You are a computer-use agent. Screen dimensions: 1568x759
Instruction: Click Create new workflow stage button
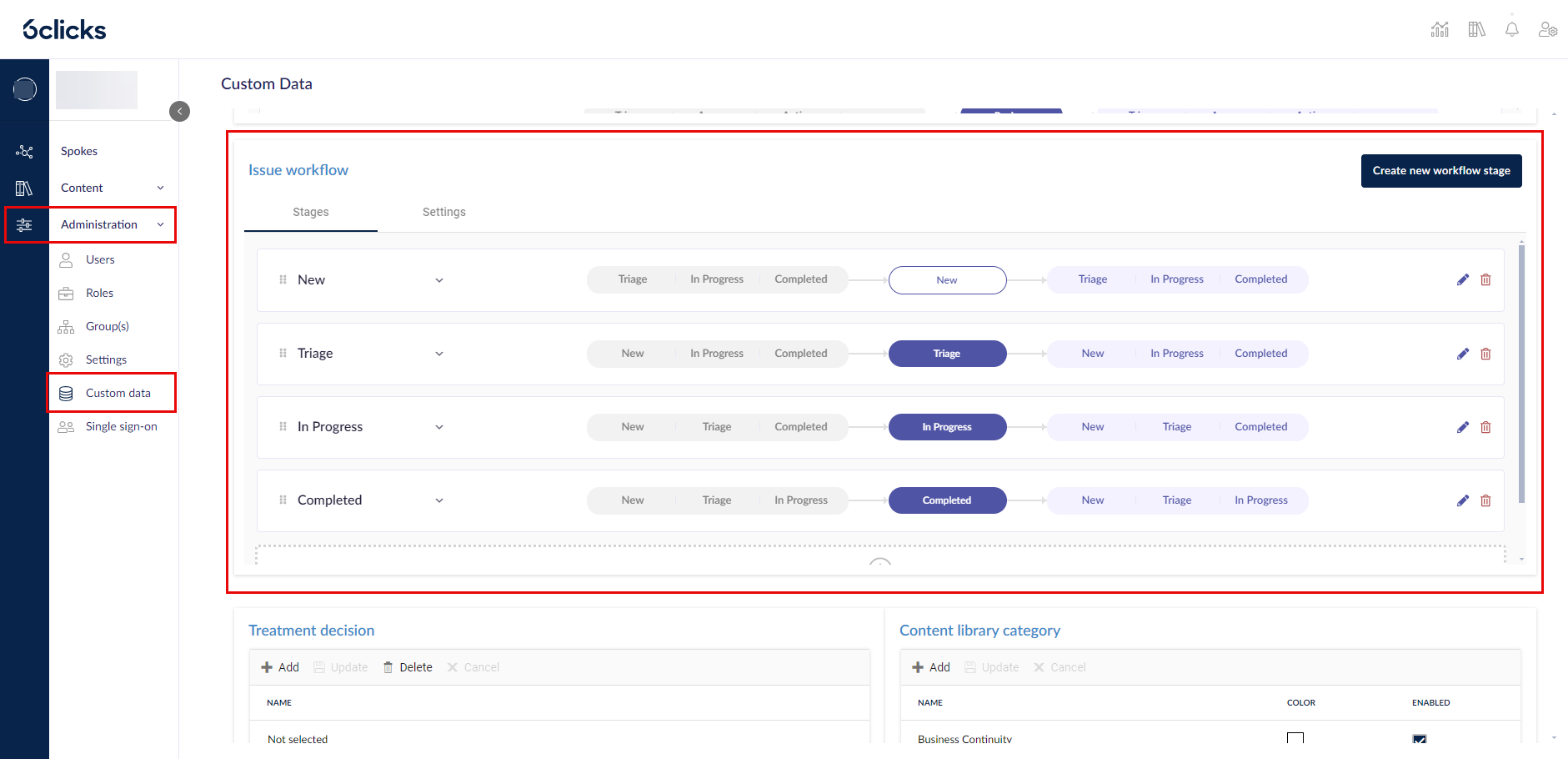[x=1440, y=171]
